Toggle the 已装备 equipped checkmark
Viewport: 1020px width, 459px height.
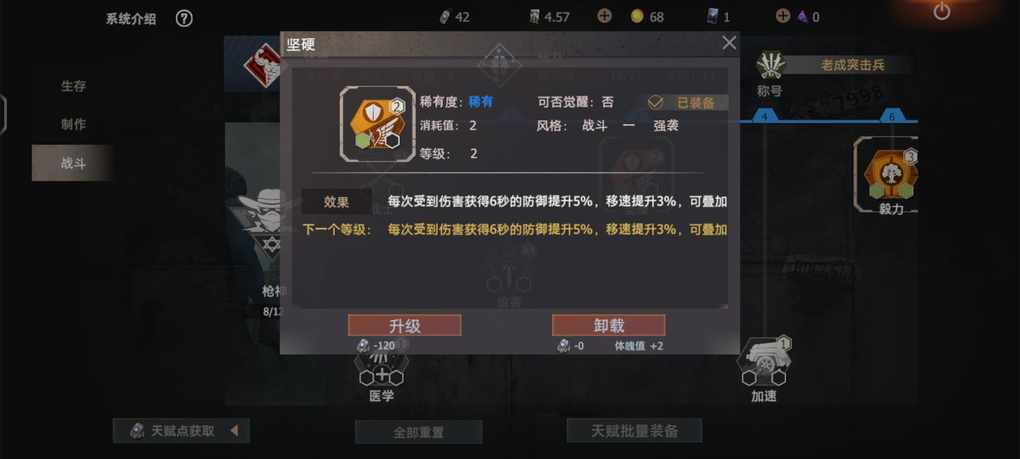(656, 103)
